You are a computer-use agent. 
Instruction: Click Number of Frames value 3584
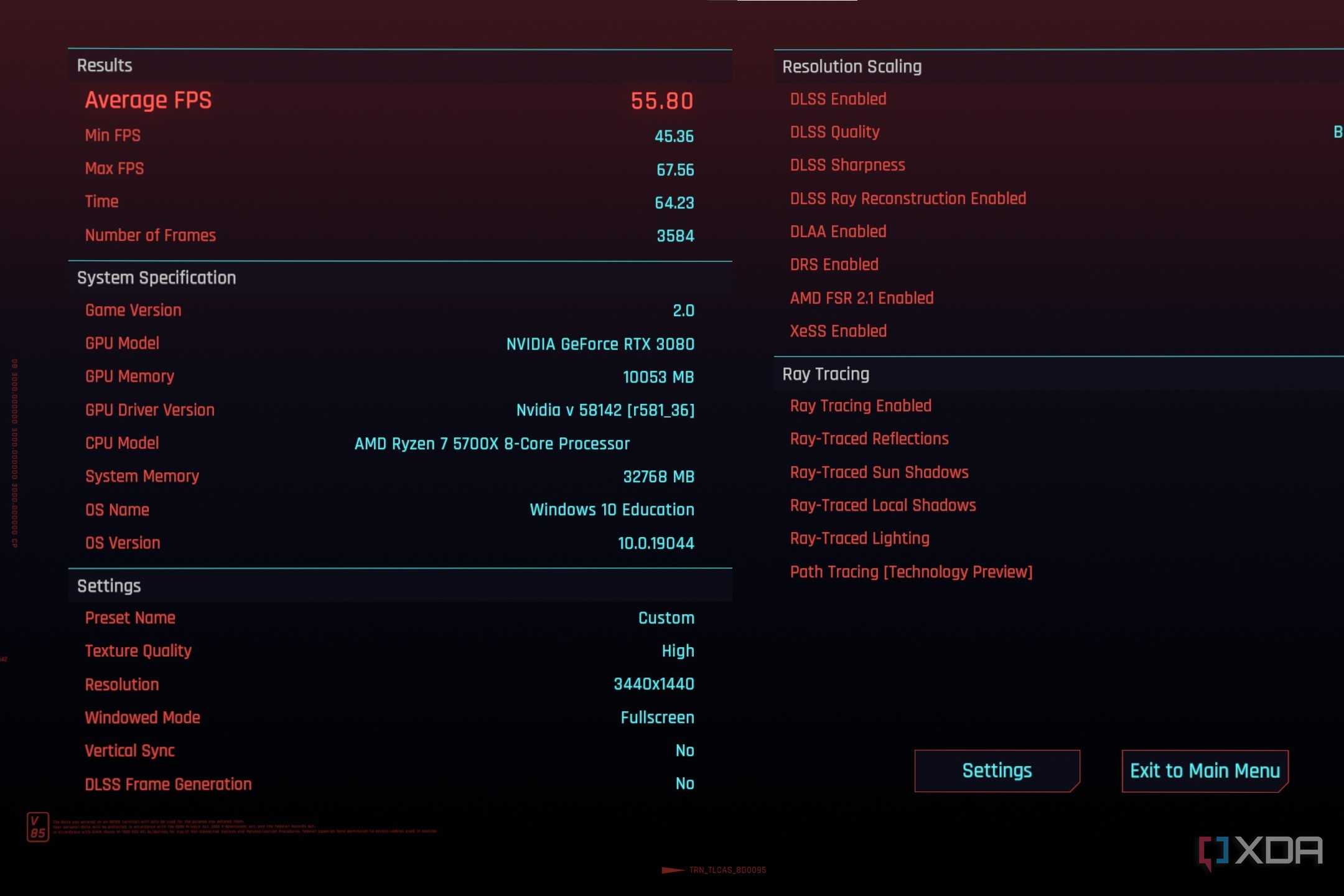pyautogui.click(x=675, y=236)
